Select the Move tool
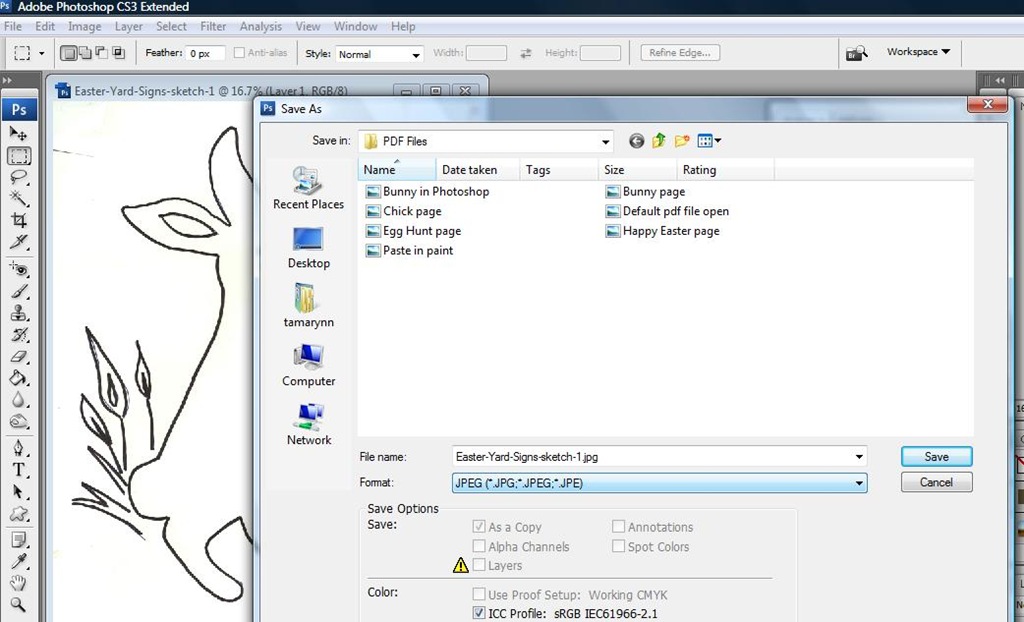 (x=18, y=134)
